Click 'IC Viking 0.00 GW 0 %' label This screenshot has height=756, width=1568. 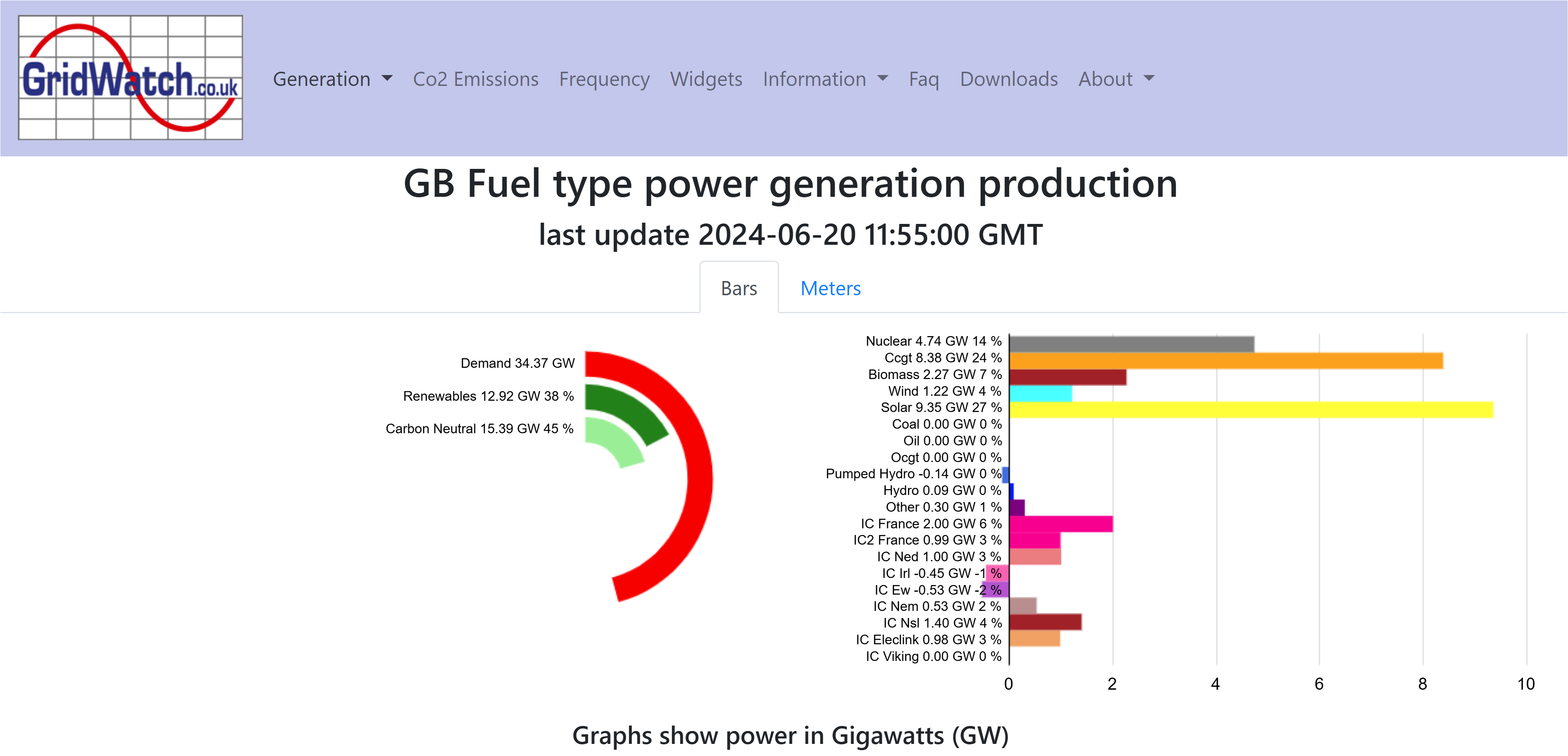933,656
